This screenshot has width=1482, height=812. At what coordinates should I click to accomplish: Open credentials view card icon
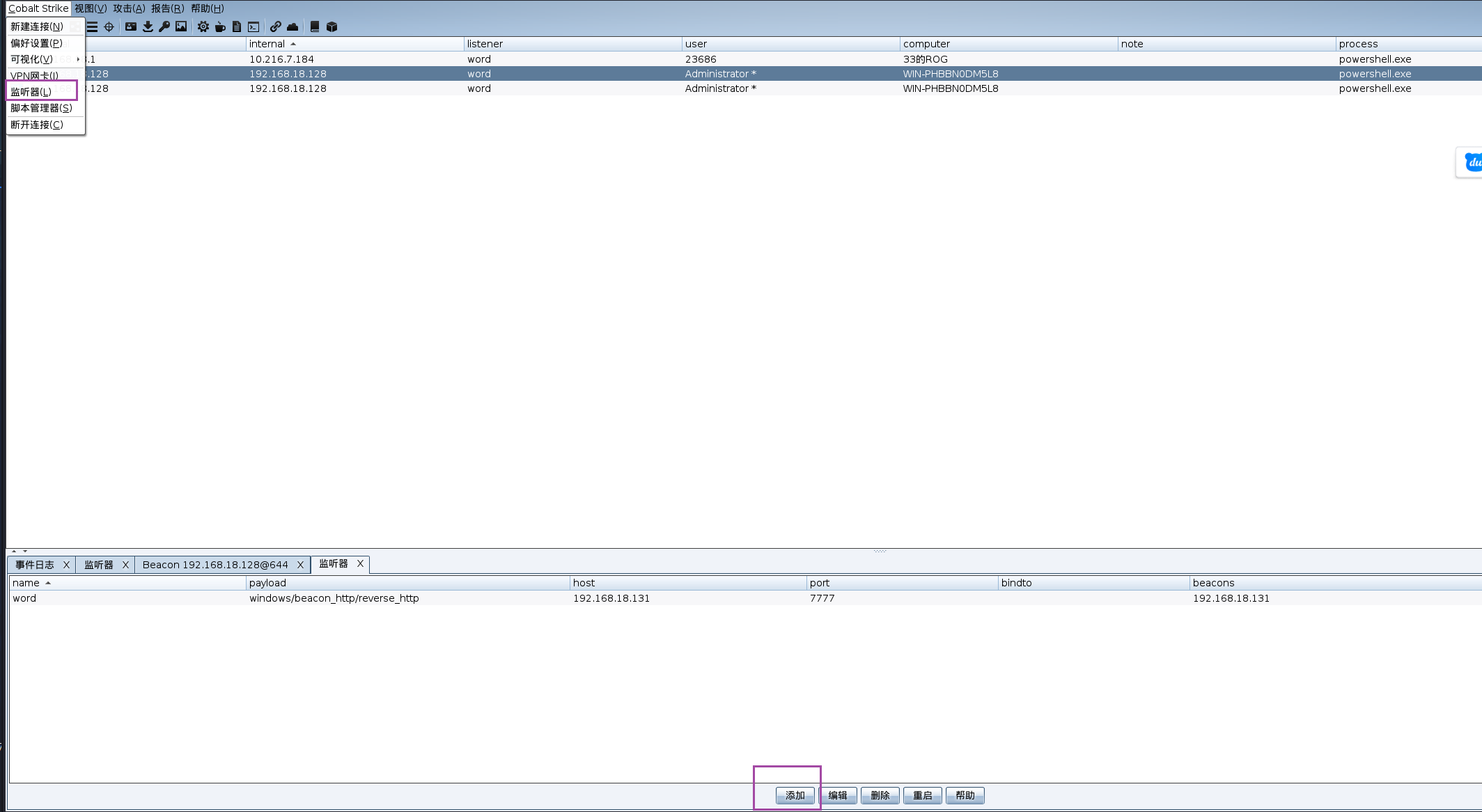pos(131,27)
